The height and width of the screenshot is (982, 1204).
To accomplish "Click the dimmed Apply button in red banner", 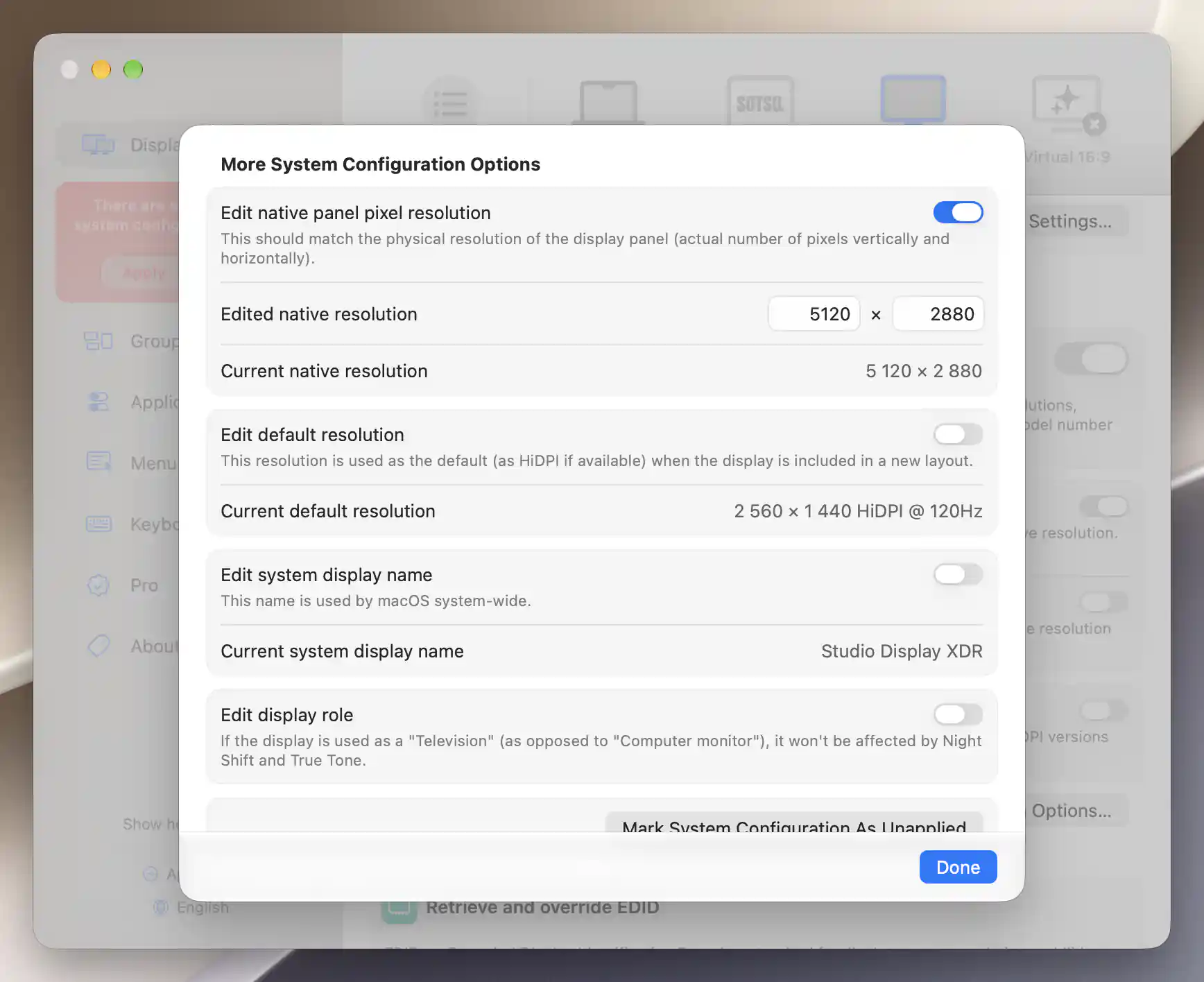I will pos(142,273).
